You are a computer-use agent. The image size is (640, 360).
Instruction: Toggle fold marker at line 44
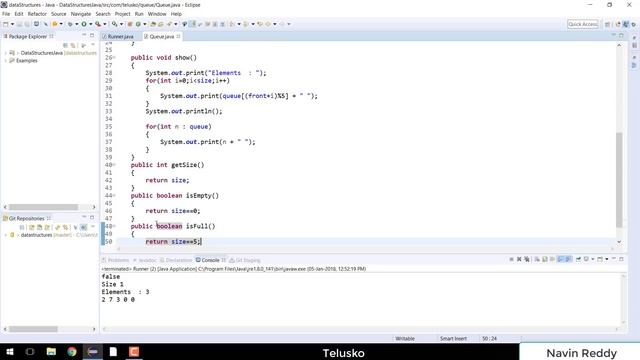tap(114, 196)
